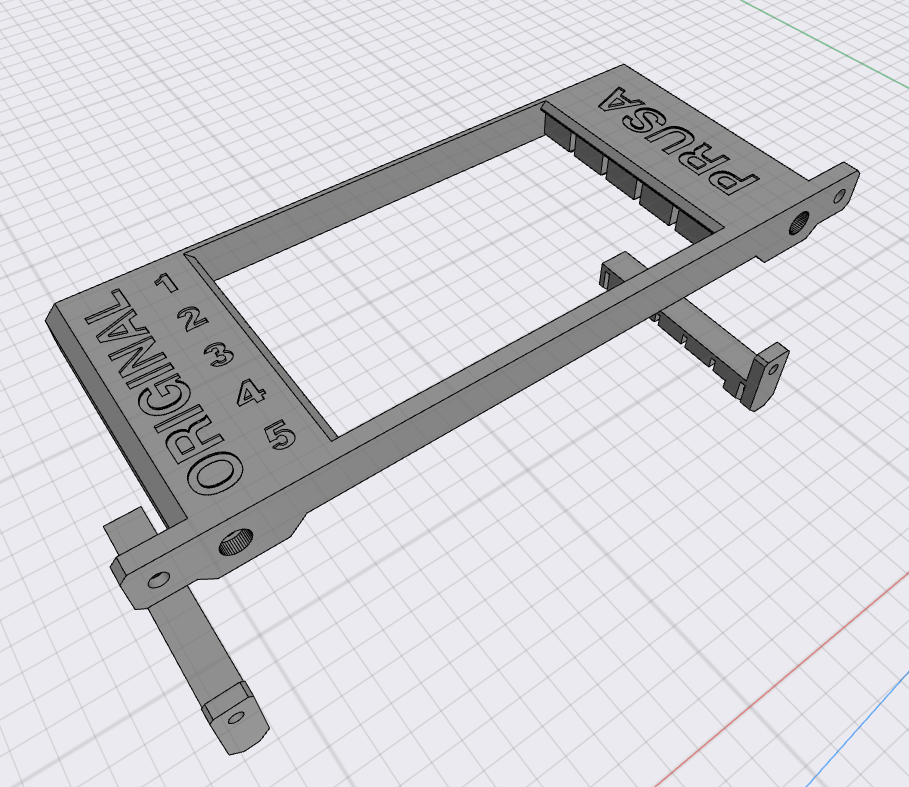Click the small hole at the frame's bottom-left tip
Image resolution: width=909 pixels, height=787 pixels.
coord(157,579)
